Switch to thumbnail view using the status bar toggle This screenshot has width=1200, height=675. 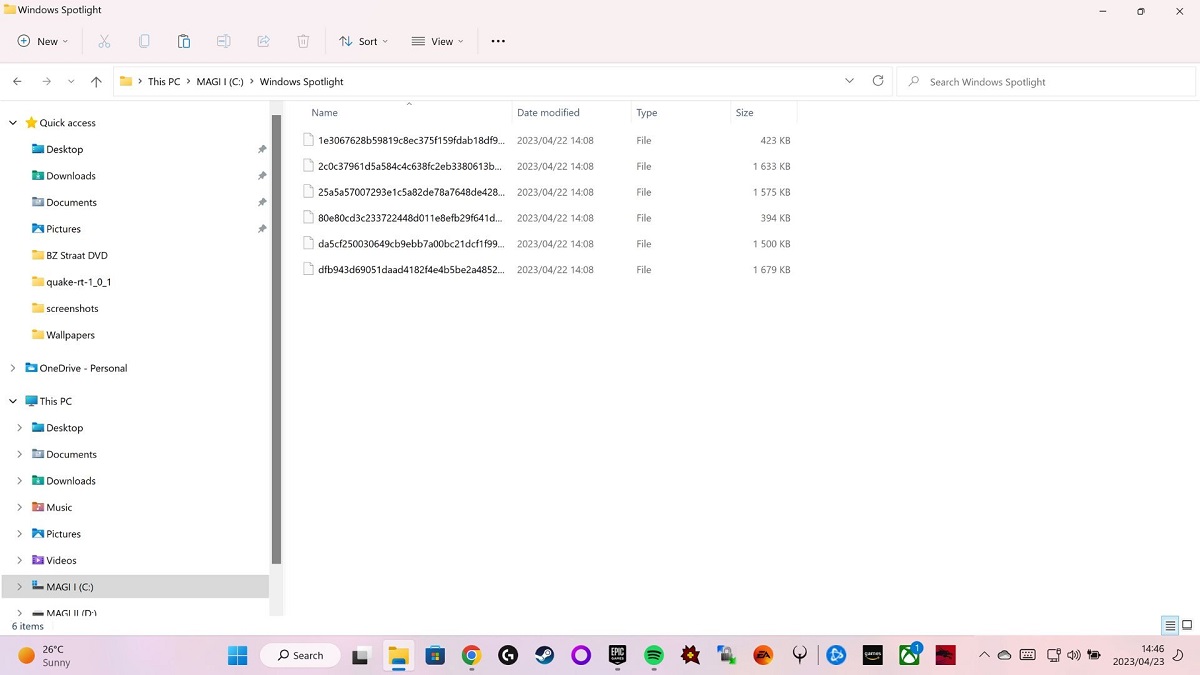click(x=1188, y=625)
